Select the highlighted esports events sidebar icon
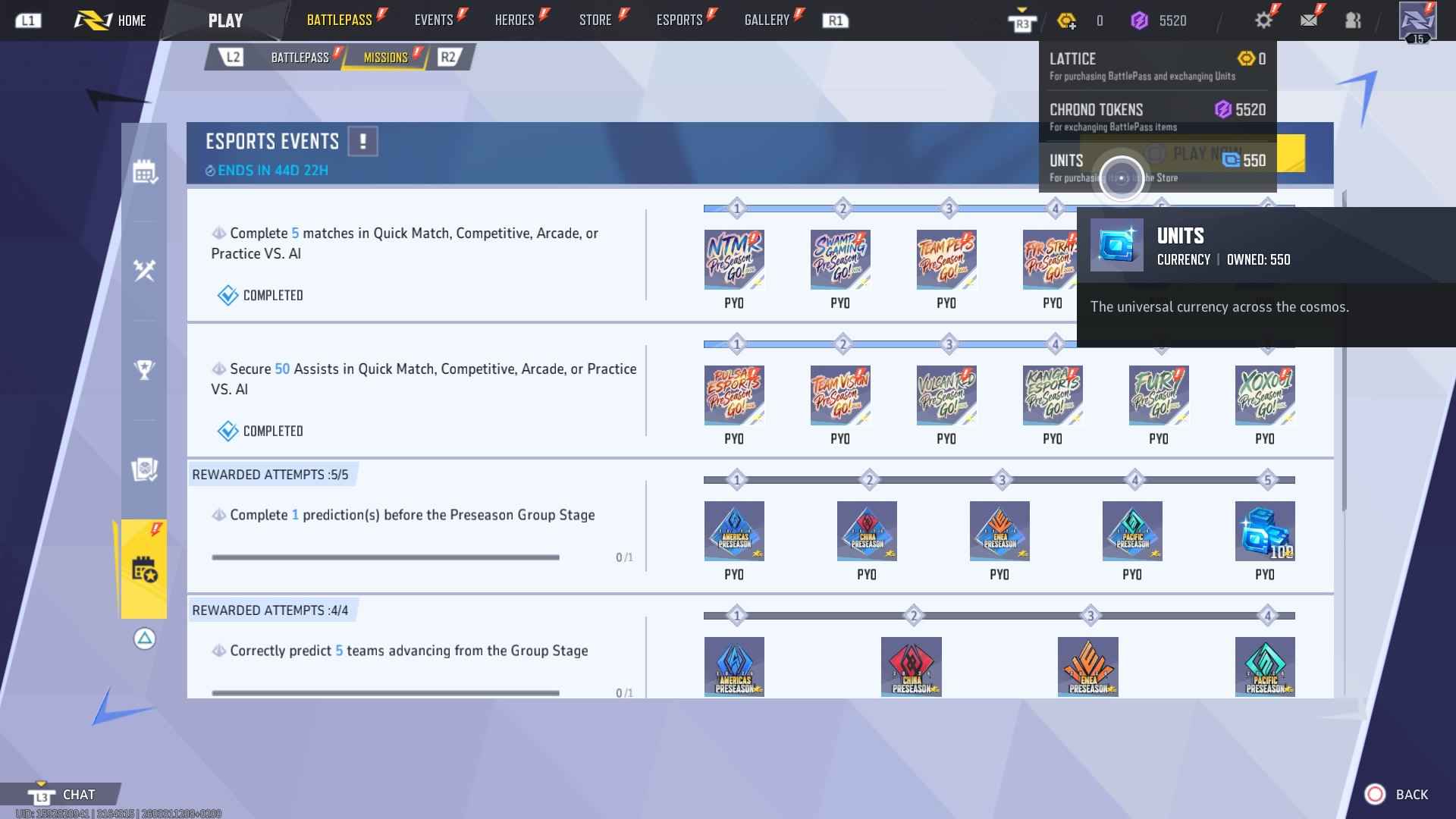Viewport: 1456px width, 819px height. click(x=144, y=569)
